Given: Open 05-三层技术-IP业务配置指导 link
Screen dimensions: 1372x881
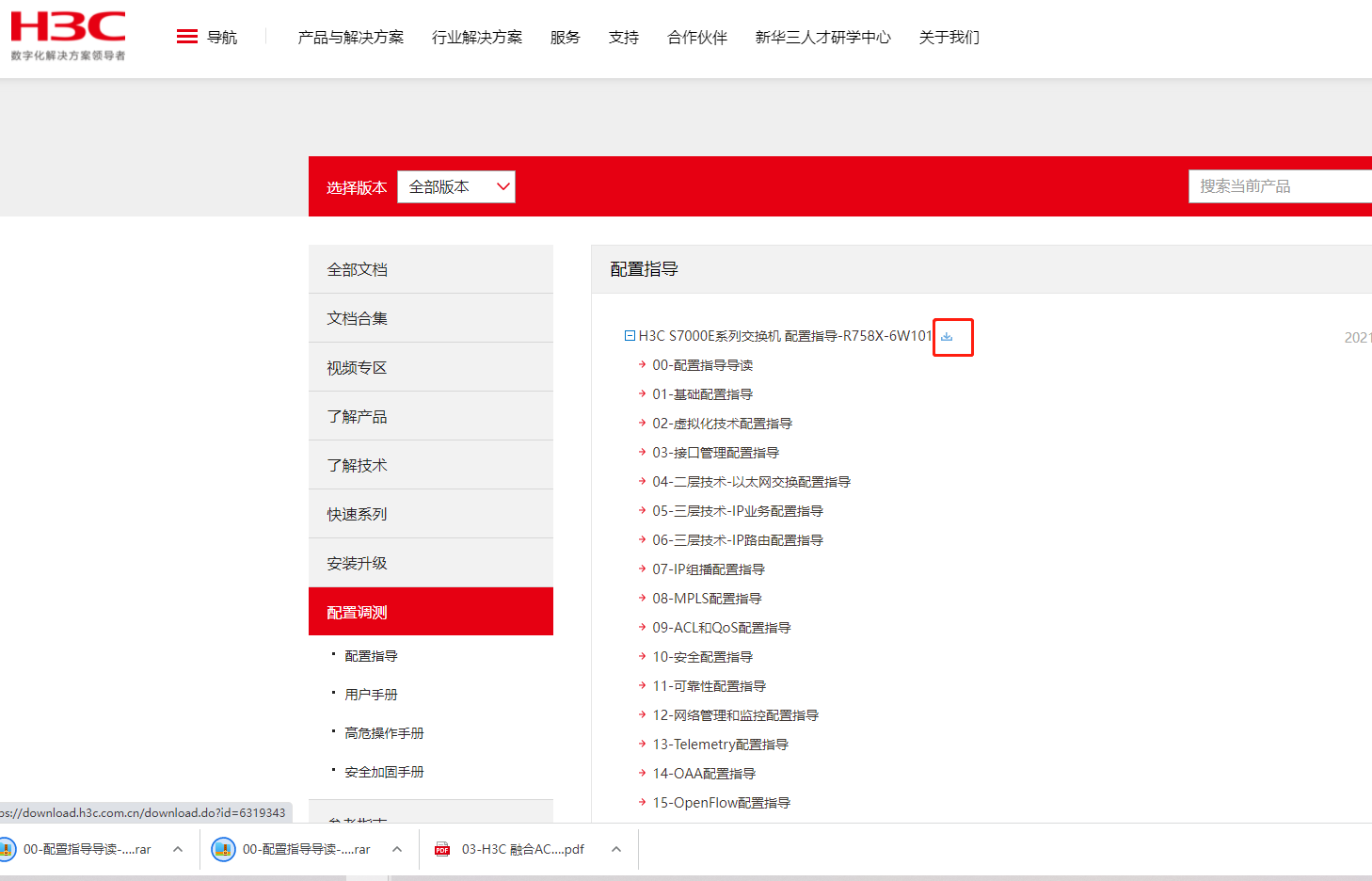Looking at the screenshot, I should pos(738,511).
